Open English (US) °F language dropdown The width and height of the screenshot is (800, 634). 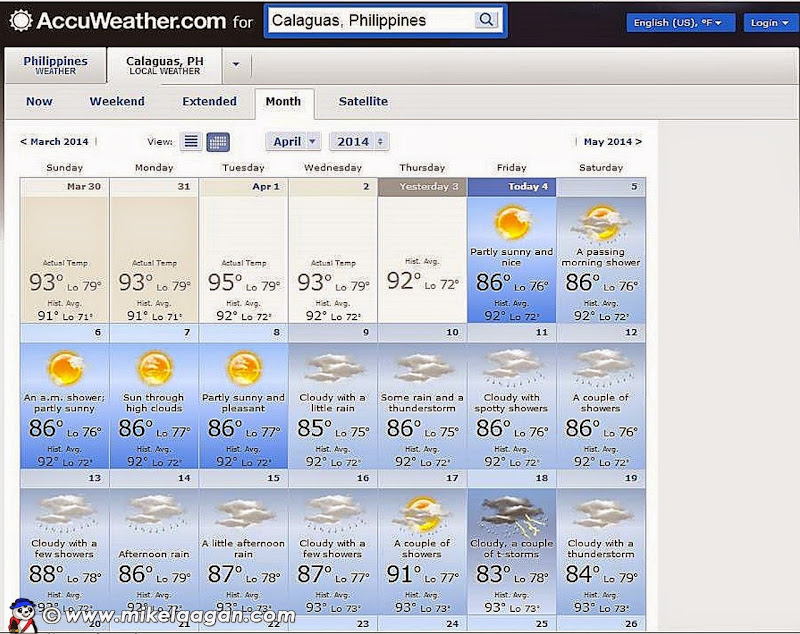tap(681, 23)
